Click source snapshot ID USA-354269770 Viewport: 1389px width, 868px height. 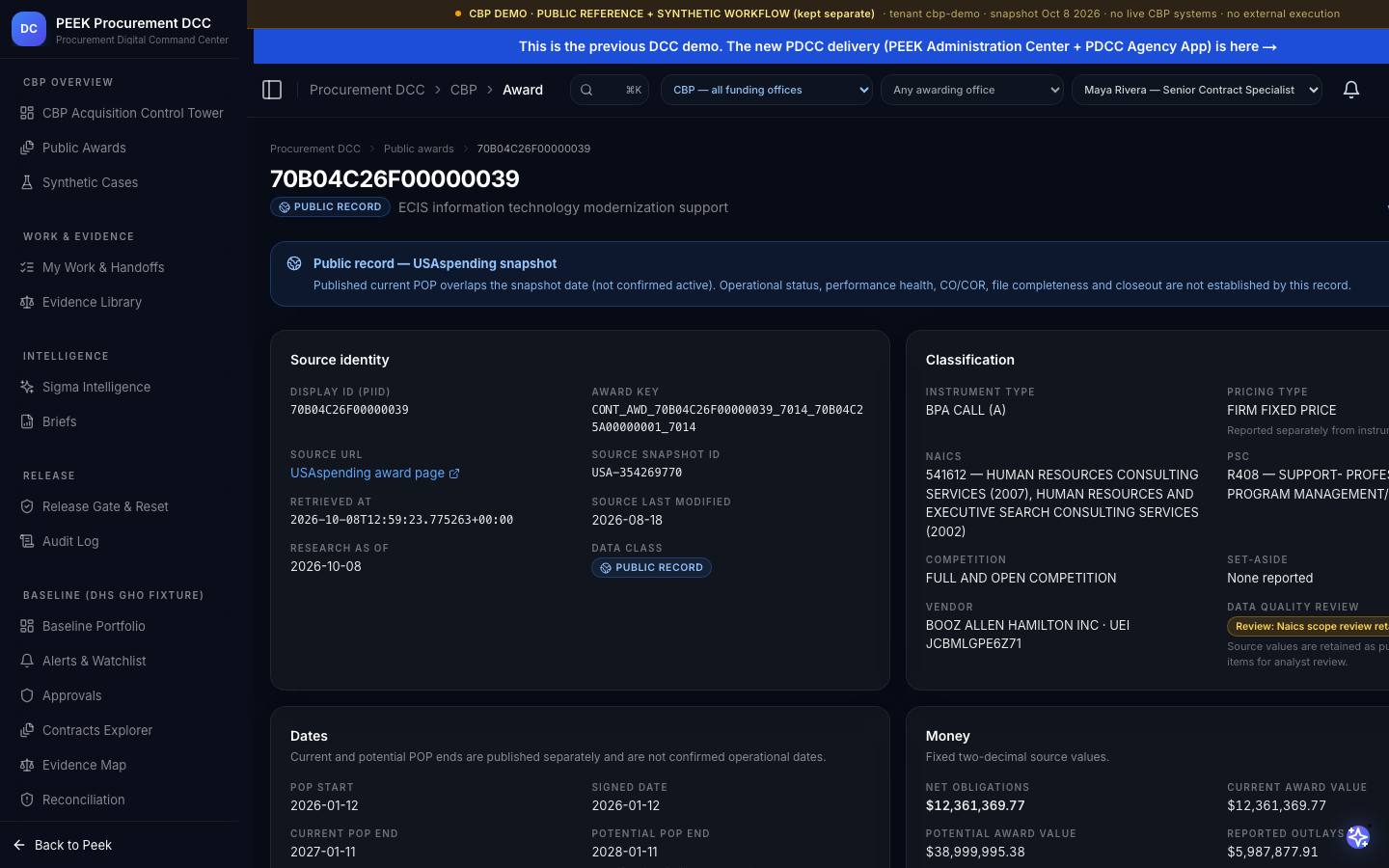(x=637, y=473)
